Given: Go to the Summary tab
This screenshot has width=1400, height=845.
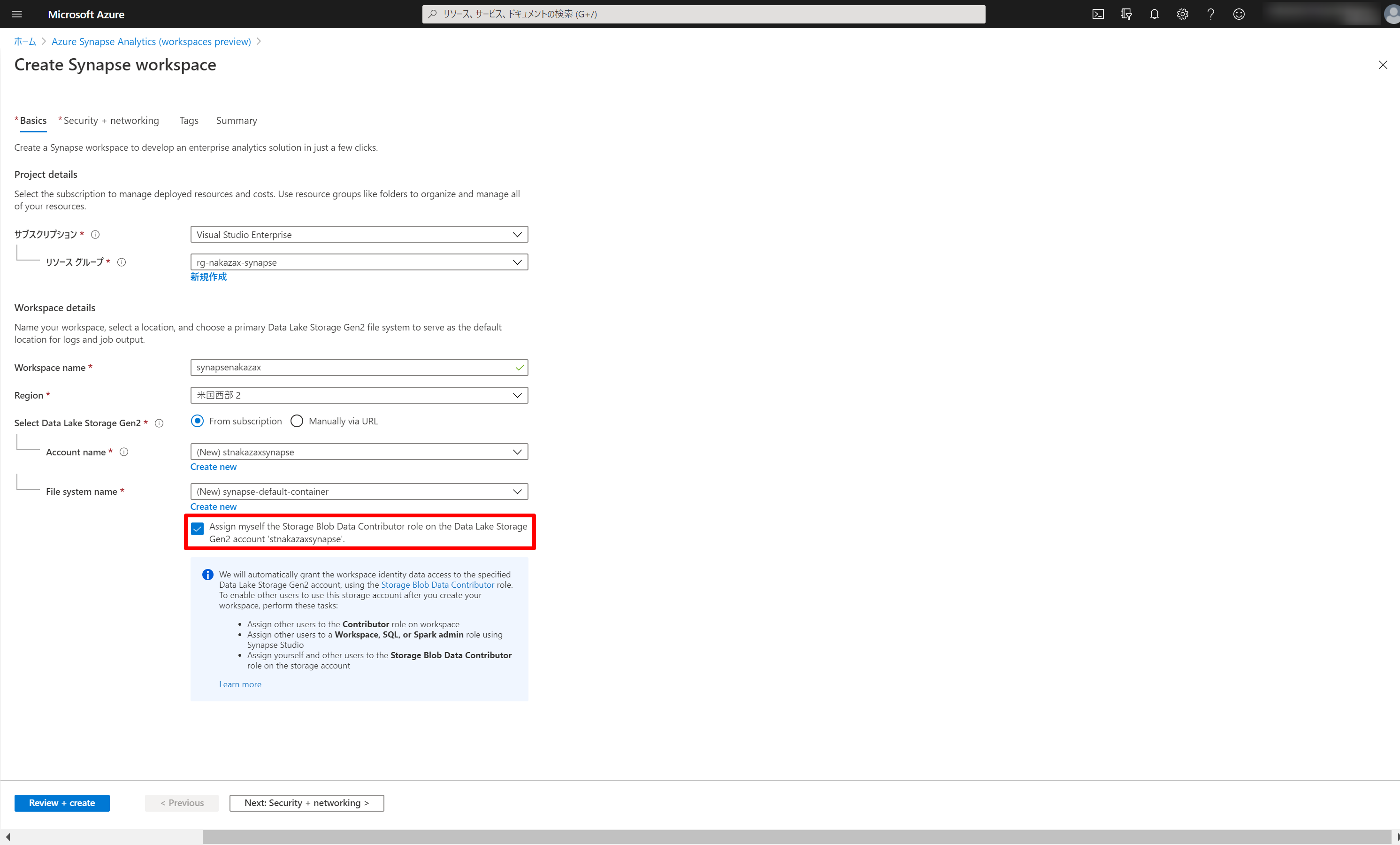Looking at the screenshot, I should pyautogui.click(x=237, y=121).
